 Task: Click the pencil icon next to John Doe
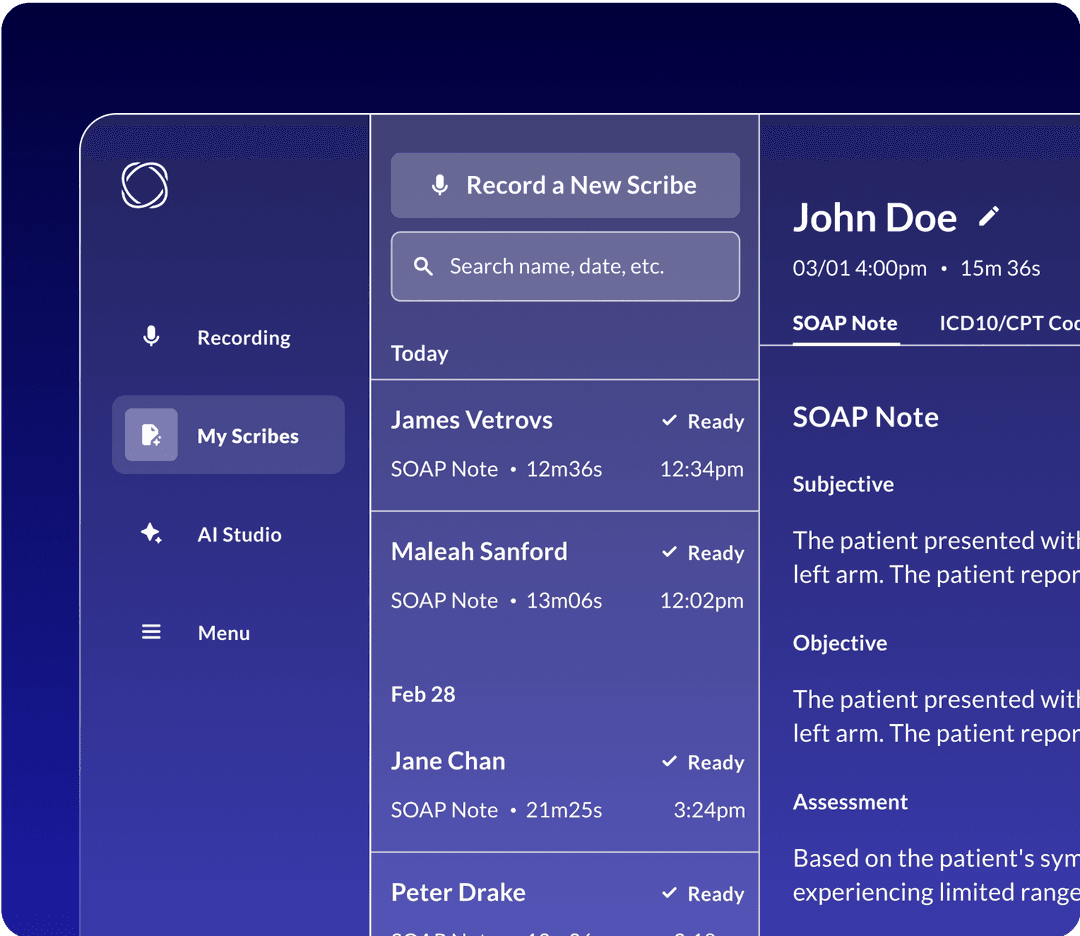pyautogui.click(x=990, y=214)
